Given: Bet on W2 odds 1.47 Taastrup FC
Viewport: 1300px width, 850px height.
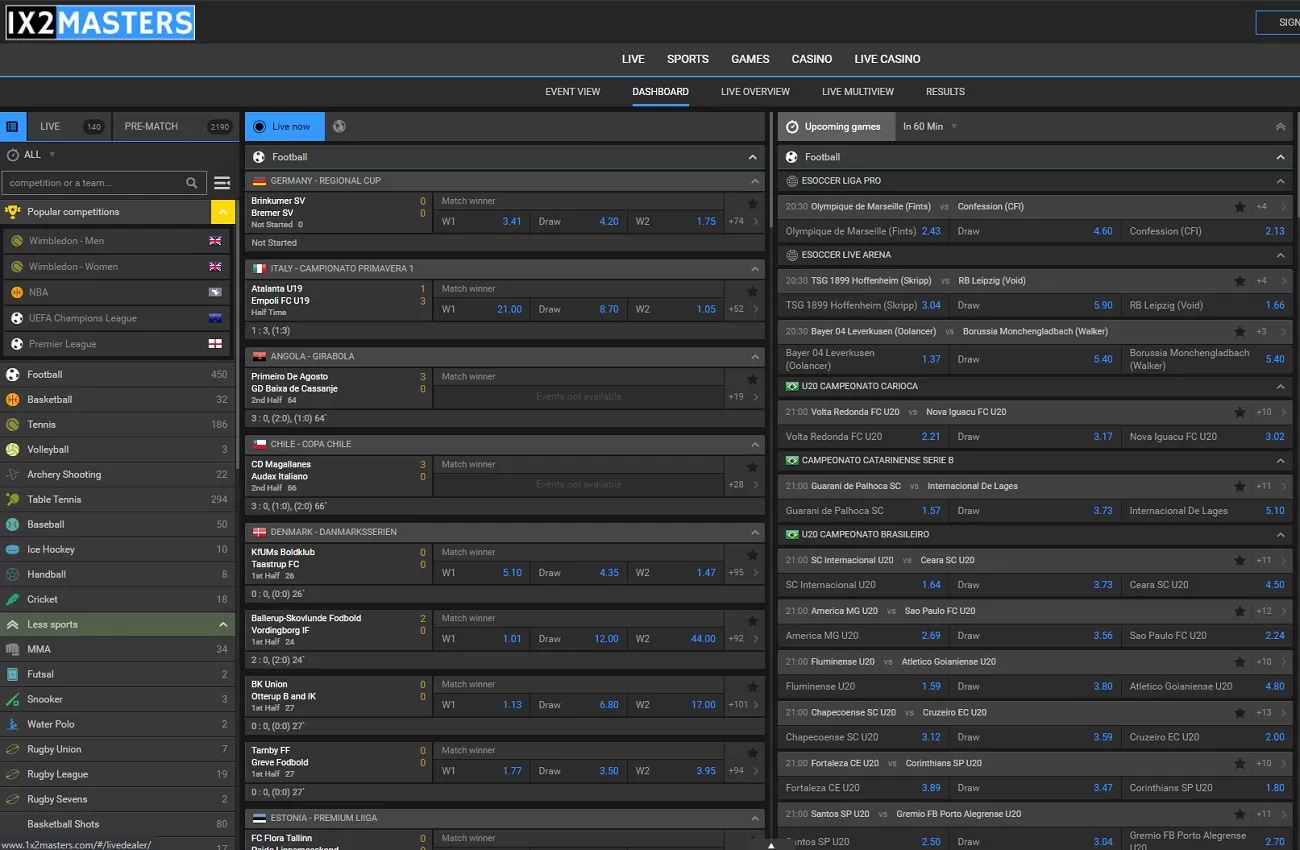Looking at the screenshot, I should [x=677, y=573].
